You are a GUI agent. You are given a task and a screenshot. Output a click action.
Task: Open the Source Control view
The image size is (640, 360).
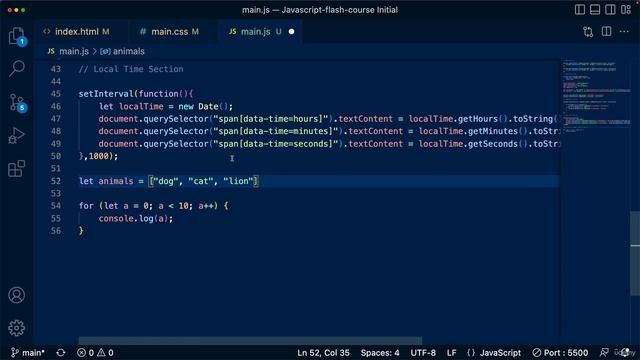17,102
